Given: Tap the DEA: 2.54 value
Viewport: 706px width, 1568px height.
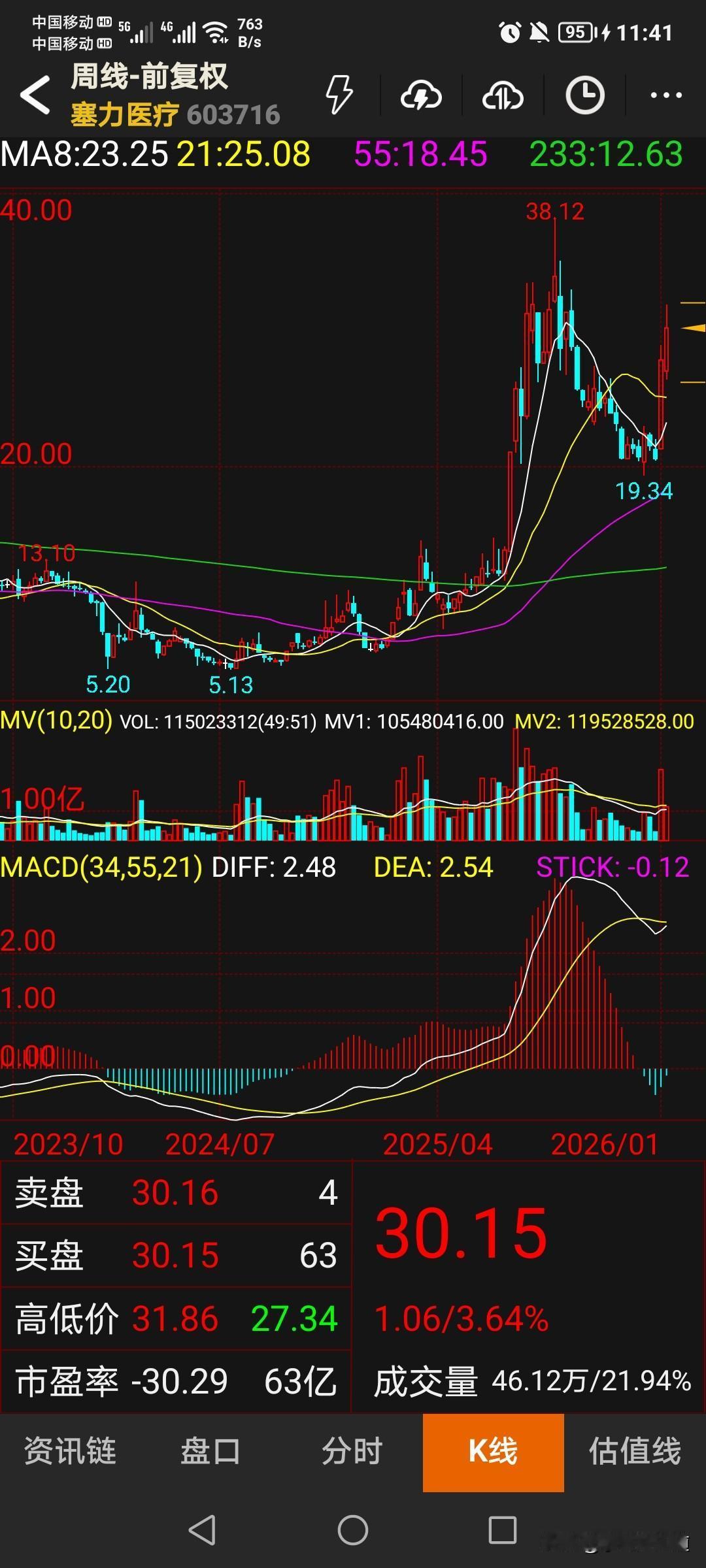Looking at the screenshot, I should pyautogui.click(x=433, y=867).
